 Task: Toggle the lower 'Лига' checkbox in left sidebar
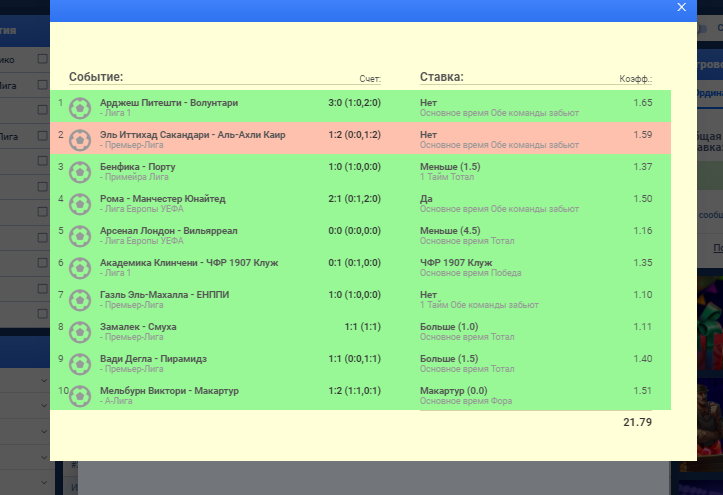coord(42,136)
